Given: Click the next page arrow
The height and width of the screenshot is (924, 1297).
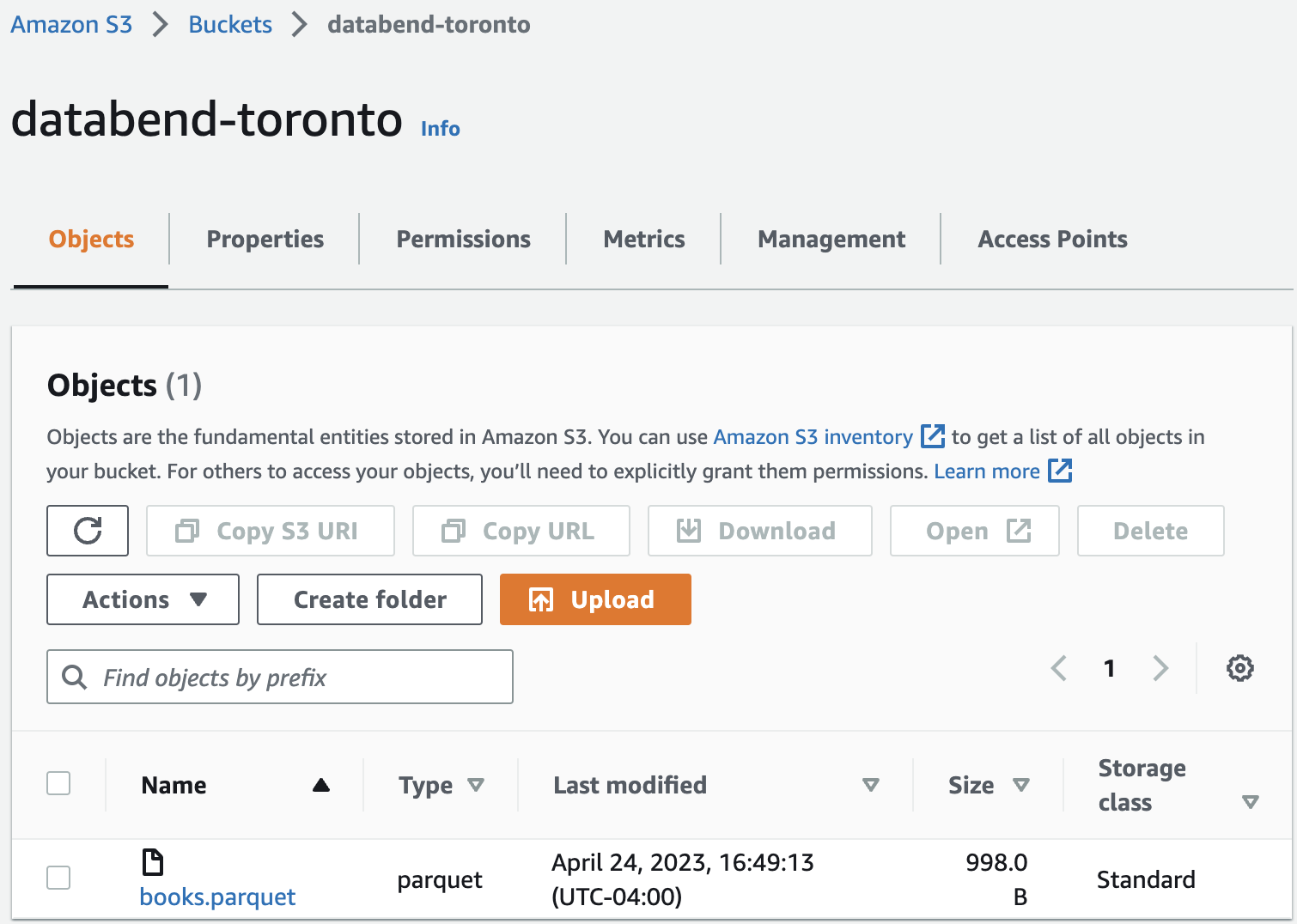Looking at the screenshot, I should coord(1160,668).
